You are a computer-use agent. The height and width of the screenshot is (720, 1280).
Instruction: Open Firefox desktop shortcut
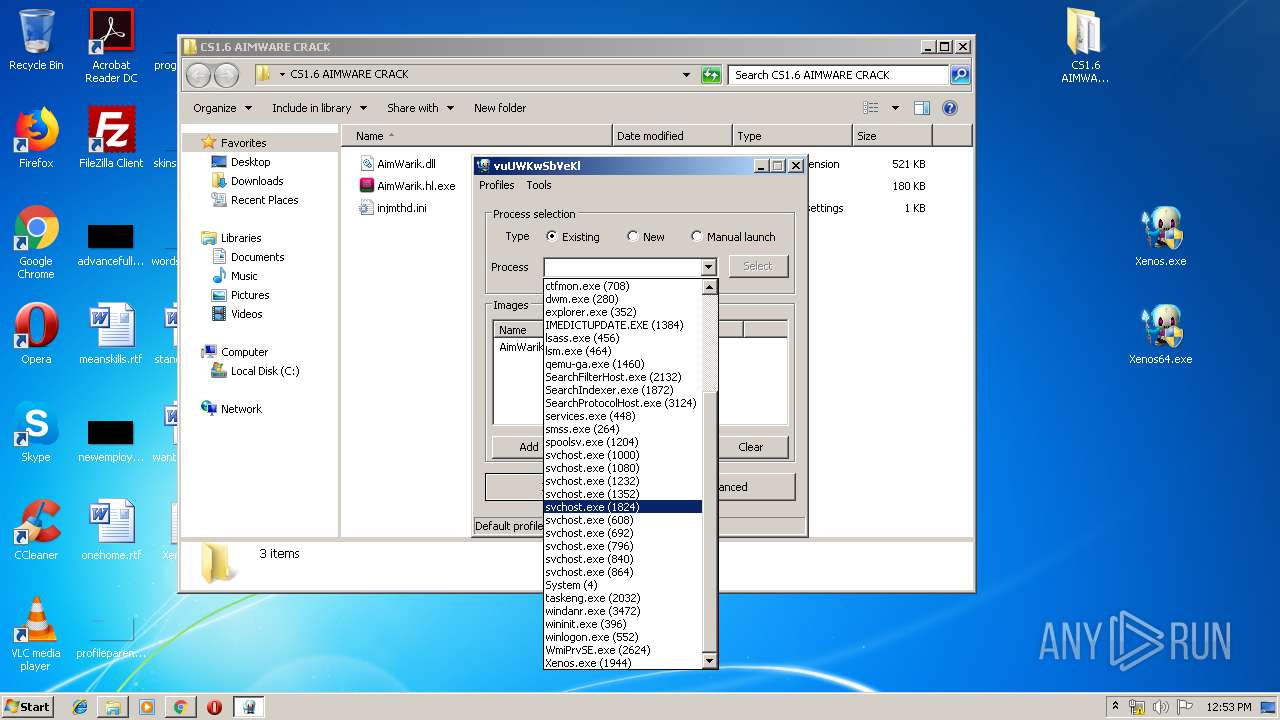tap(36, 138)
